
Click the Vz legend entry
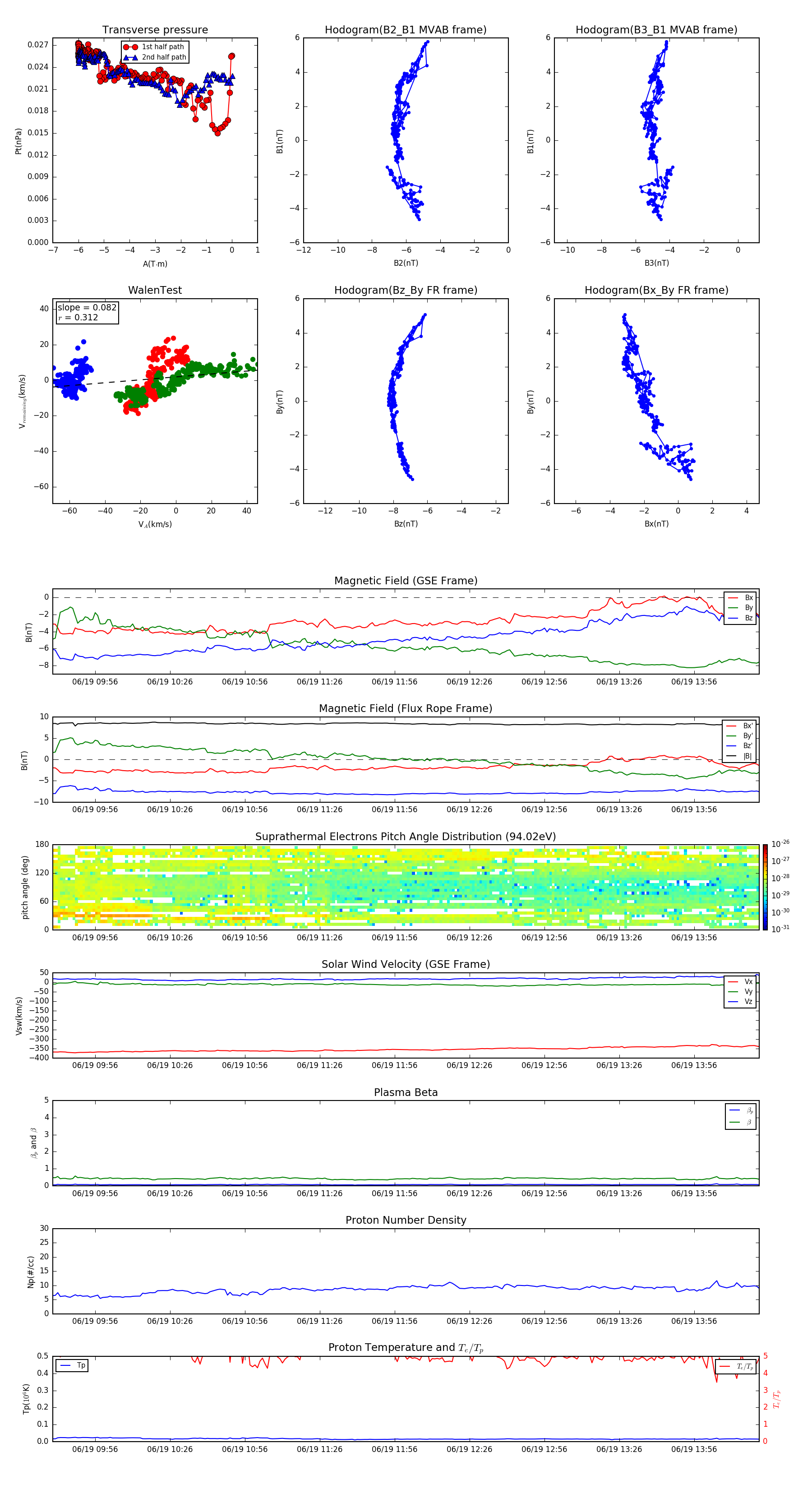tap(740, 1002)
